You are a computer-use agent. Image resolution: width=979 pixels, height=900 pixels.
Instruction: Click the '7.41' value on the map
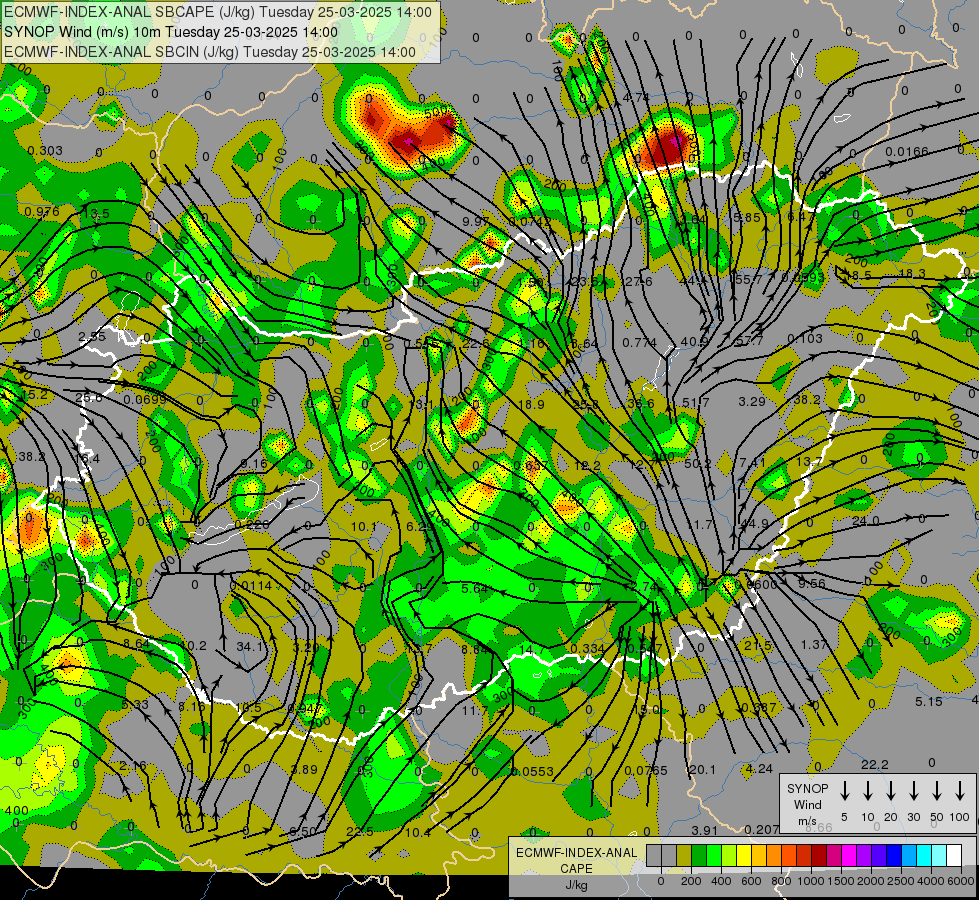coord(752,462)
